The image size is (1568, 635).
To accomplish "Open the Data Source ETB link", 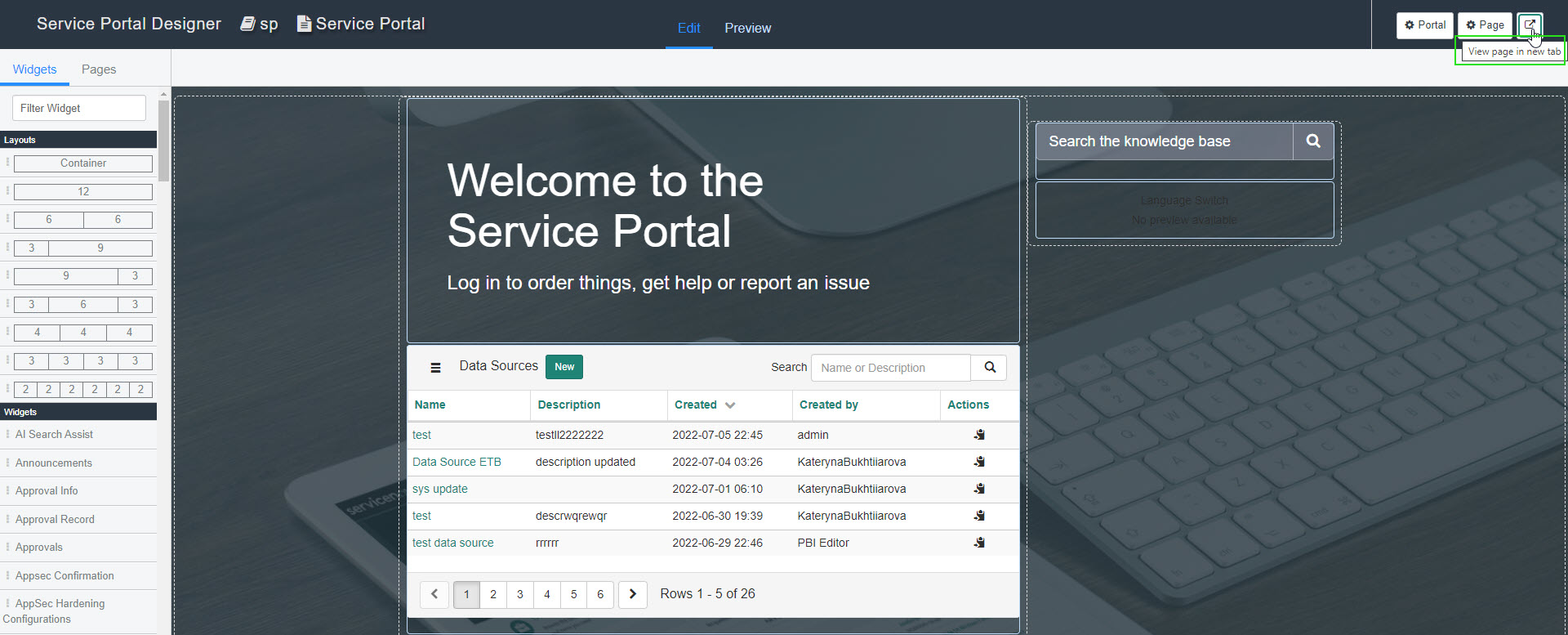I will tap(457, 462).
